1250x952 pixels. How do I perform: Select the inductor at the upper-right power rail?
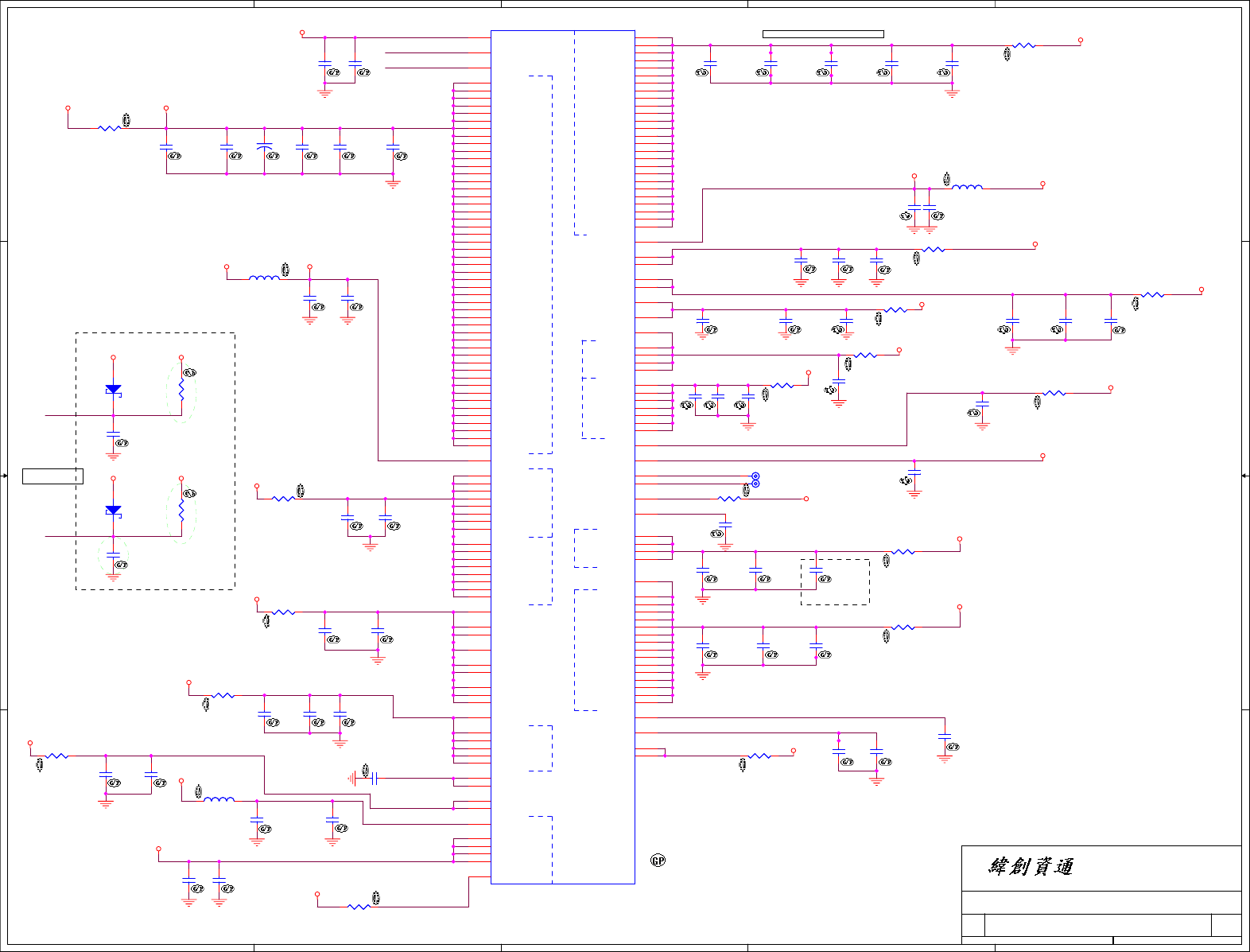967,187
